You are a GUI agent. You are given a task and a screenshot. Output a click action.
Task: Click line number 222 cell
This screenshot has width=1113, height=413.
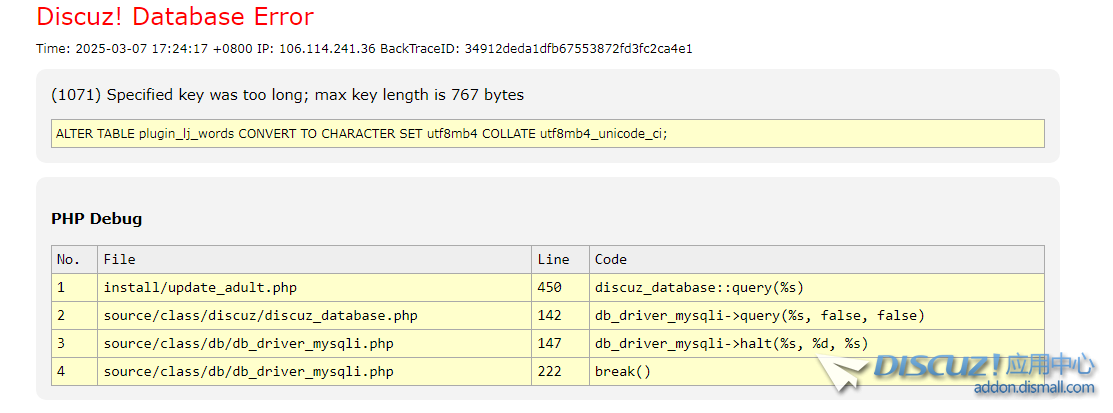[550, 371]
